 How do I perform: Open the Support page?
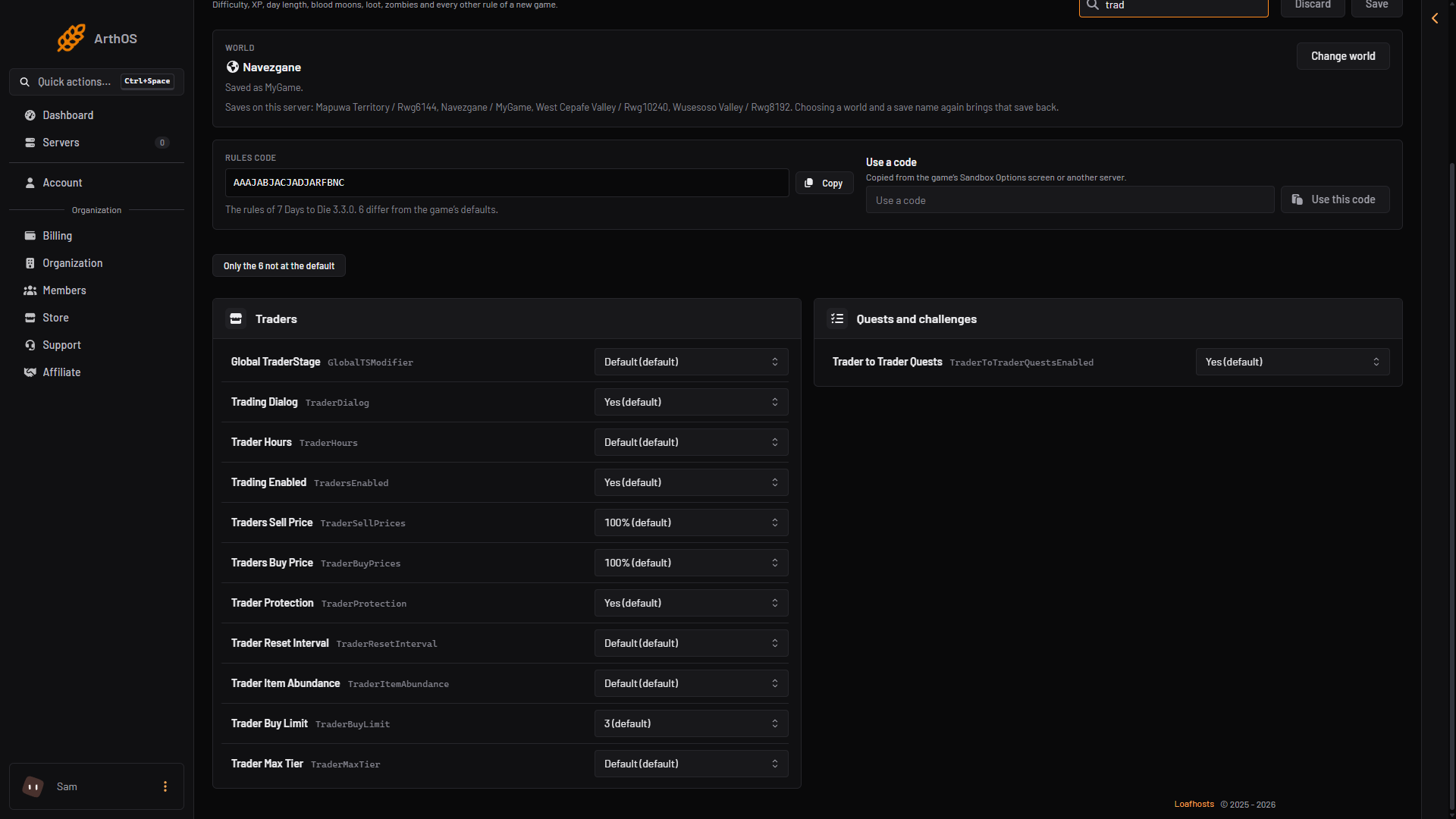96,345
